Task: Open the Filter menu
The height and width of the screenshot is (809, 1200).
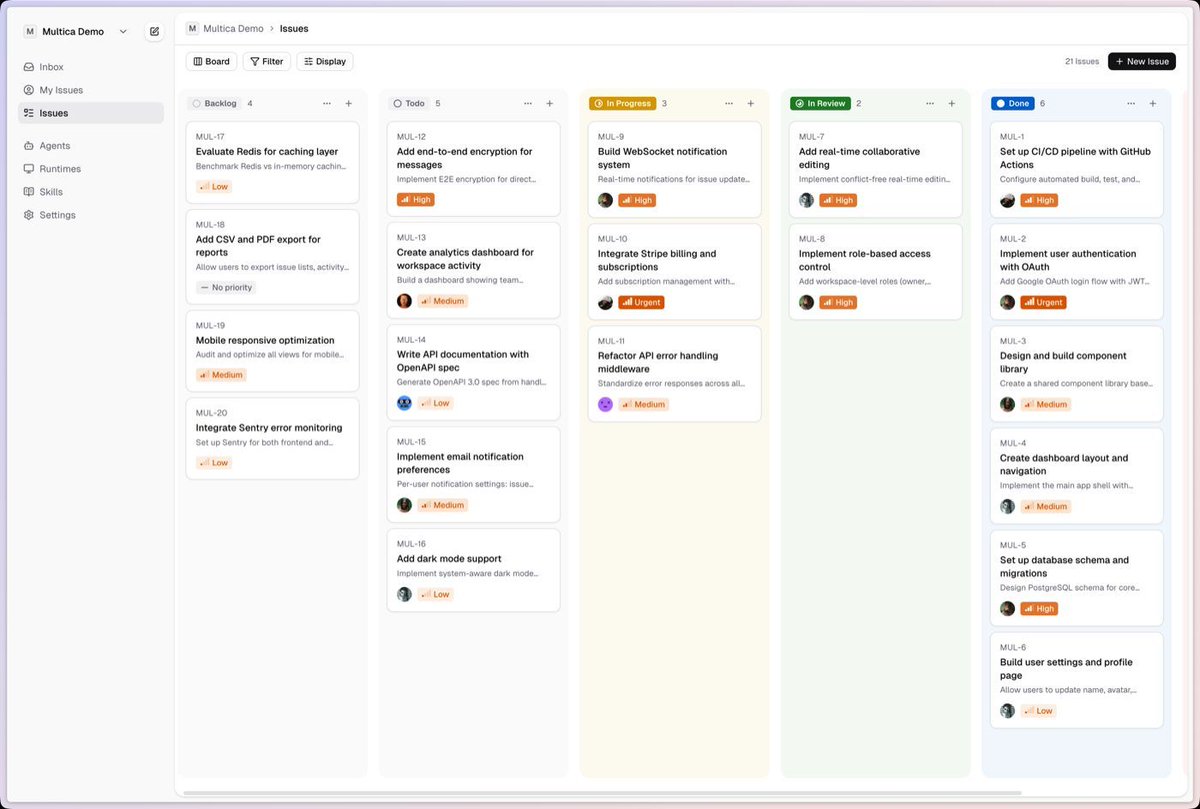Action: point(267,61)
